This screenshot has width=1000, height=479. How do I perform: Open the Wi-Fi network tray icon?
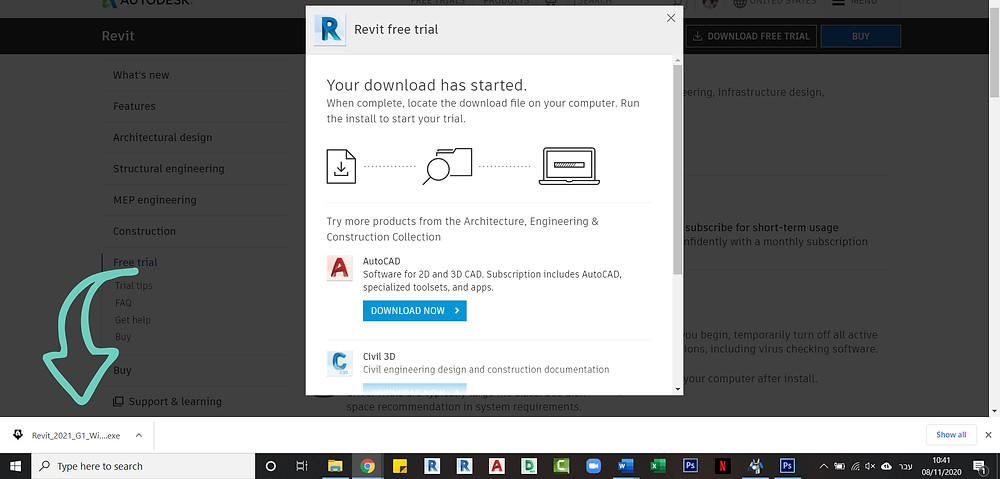click(856, 466)
